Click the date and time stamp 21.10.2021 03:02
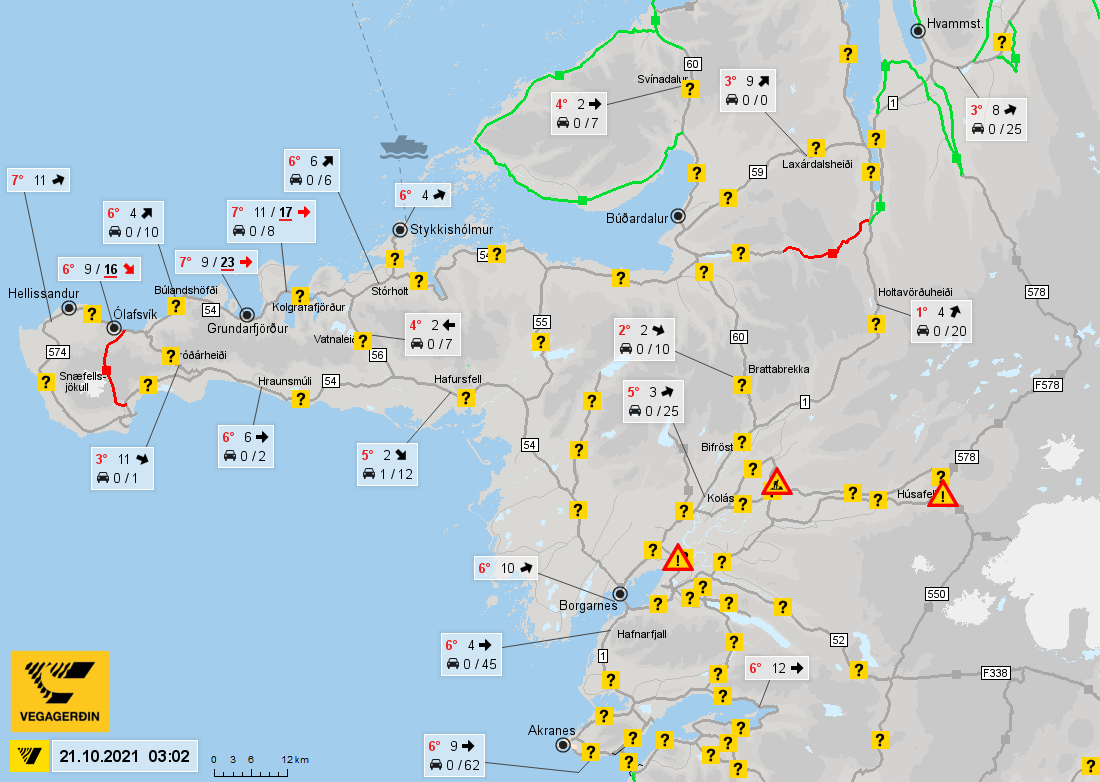This screenshot has height=782, width=1100. point(124,757)
